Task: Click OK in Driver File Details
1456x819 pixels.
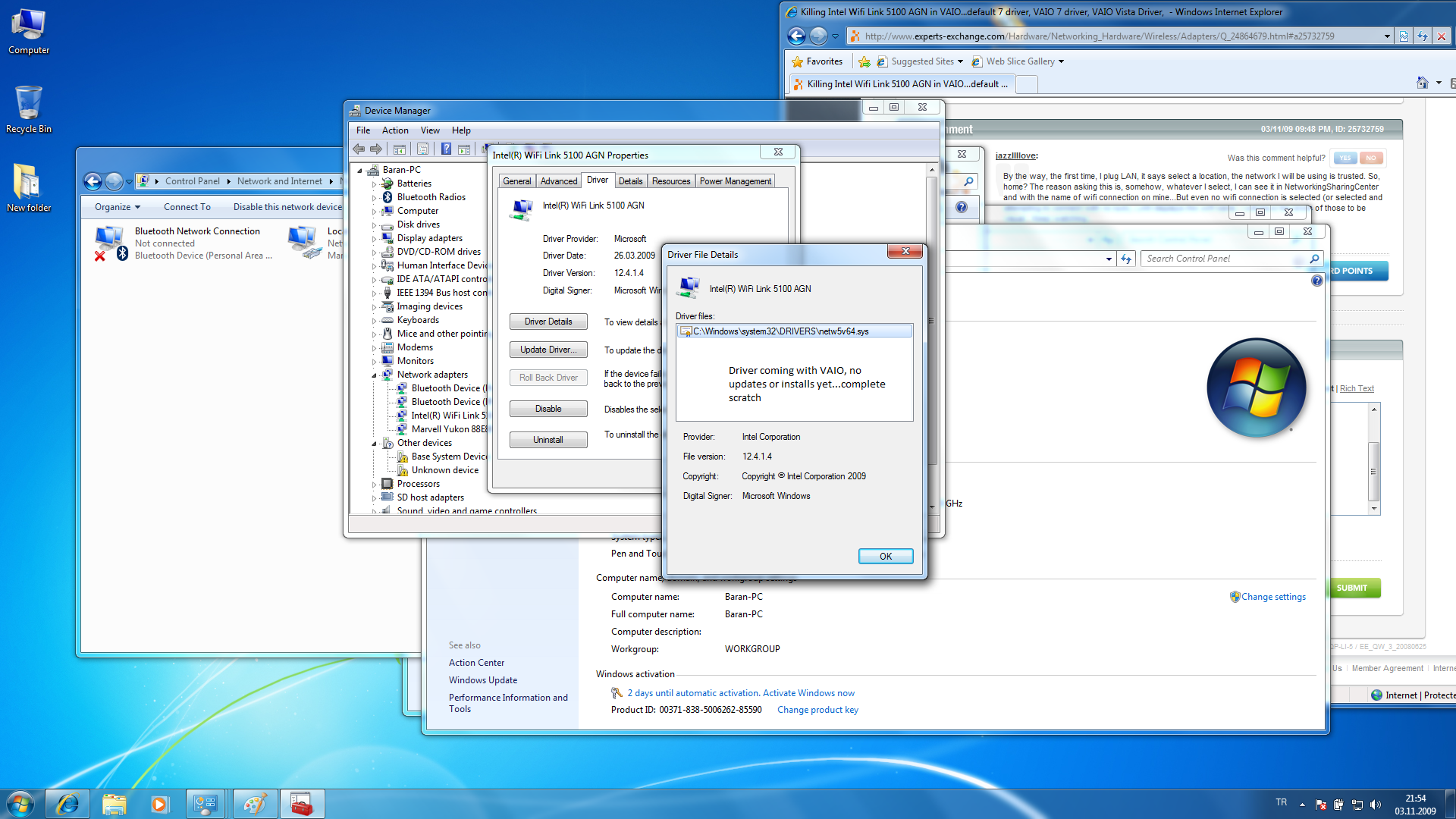Action: (886, 557)
